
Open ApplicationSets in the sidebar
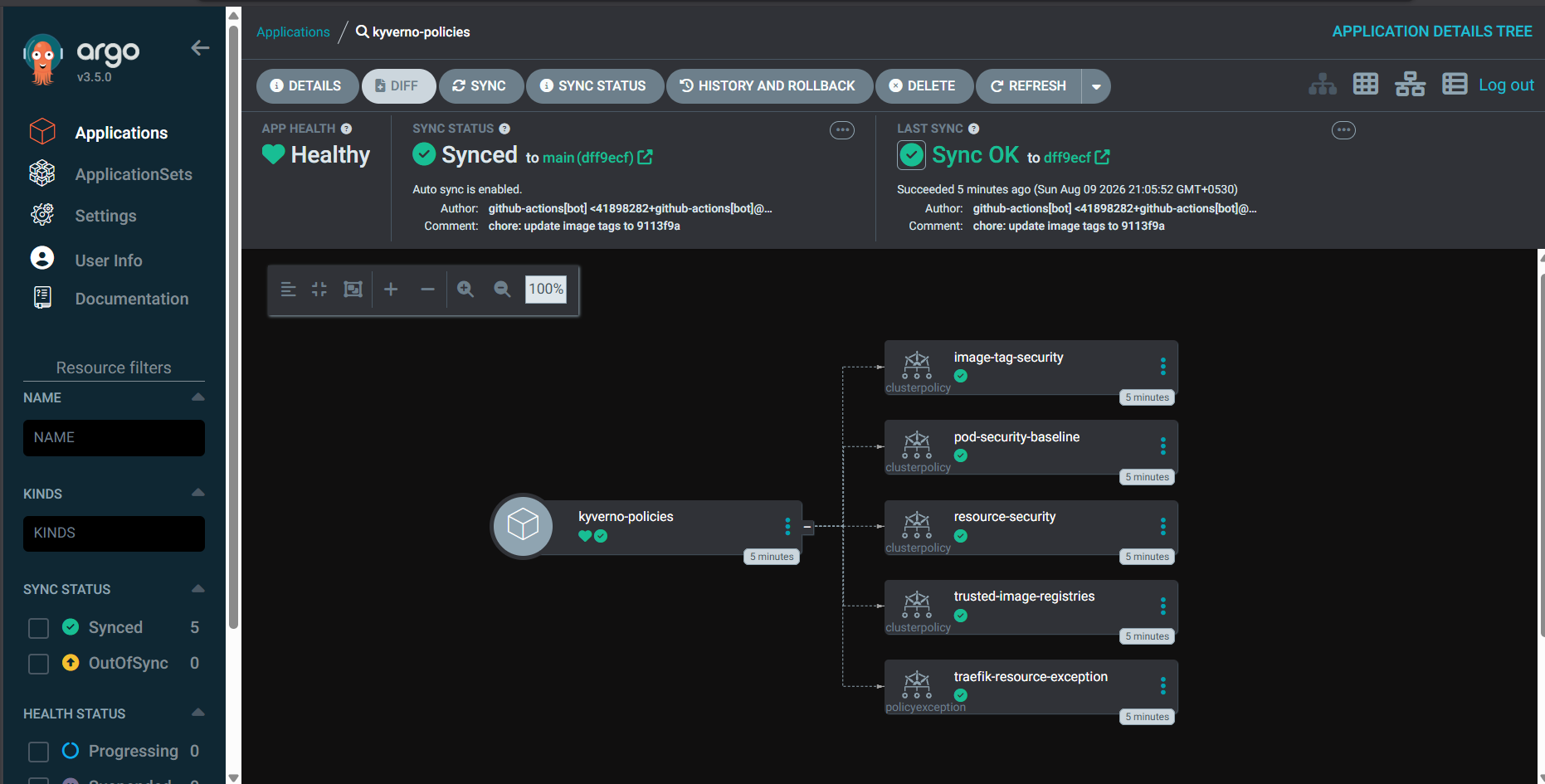point(134,174)
